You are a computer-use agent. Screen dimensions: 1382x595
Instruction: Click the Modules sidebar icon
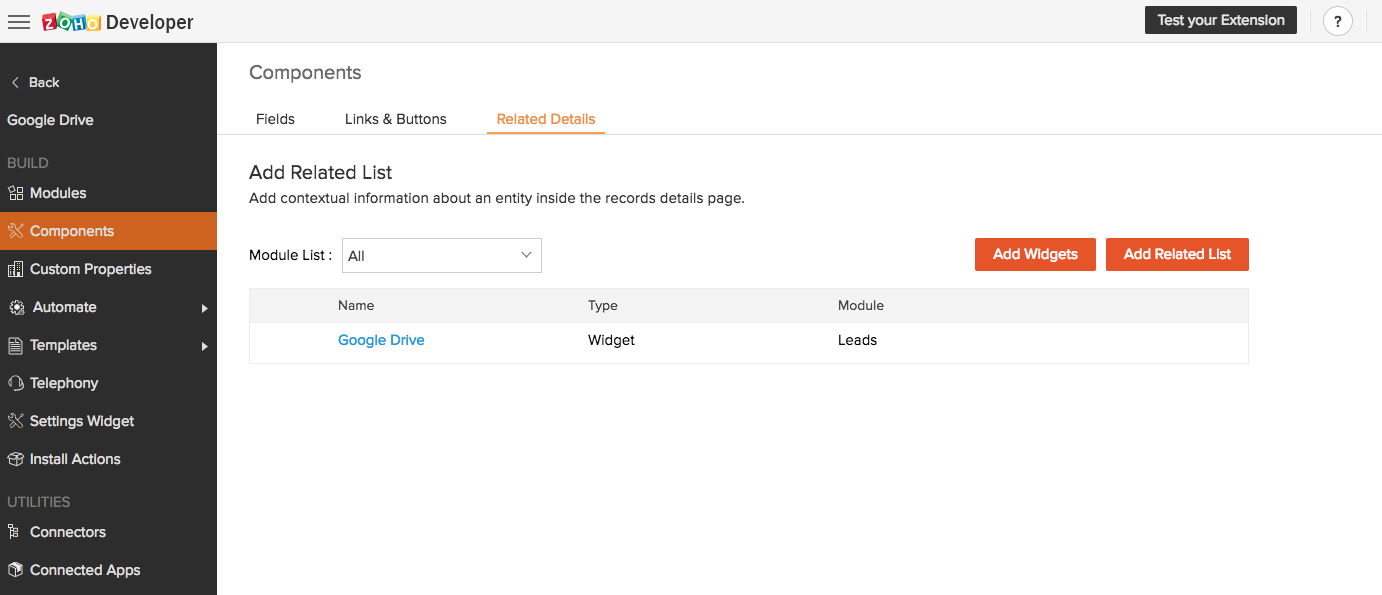coord(15,193)
